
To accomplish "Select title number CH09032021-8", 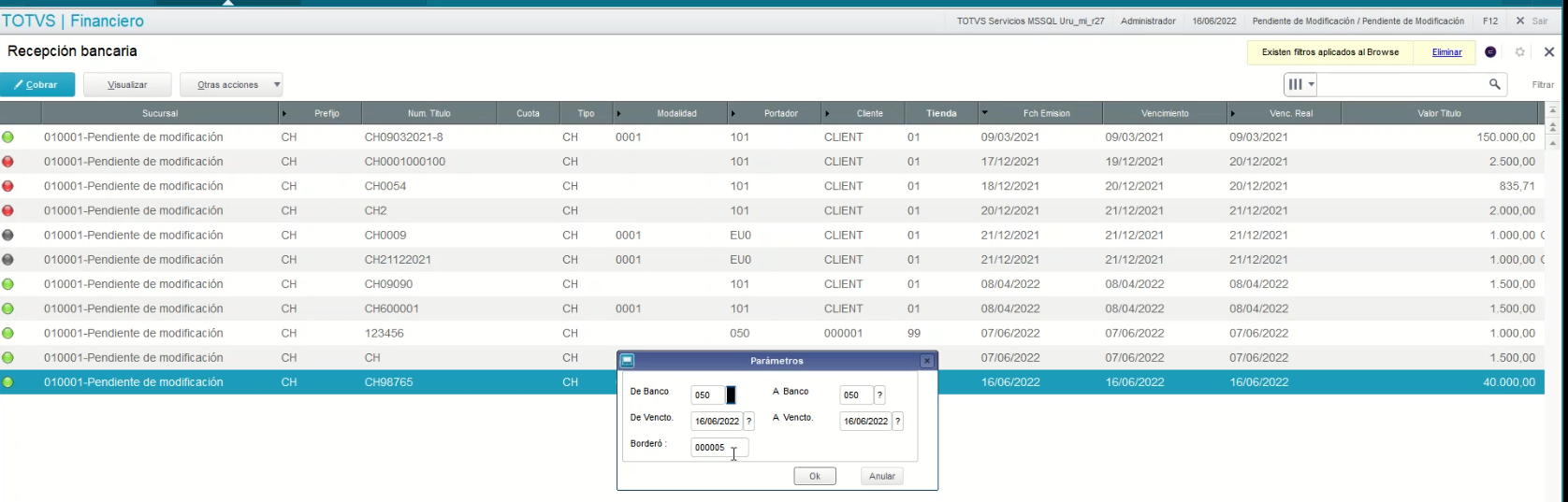I will pos(403,137).
